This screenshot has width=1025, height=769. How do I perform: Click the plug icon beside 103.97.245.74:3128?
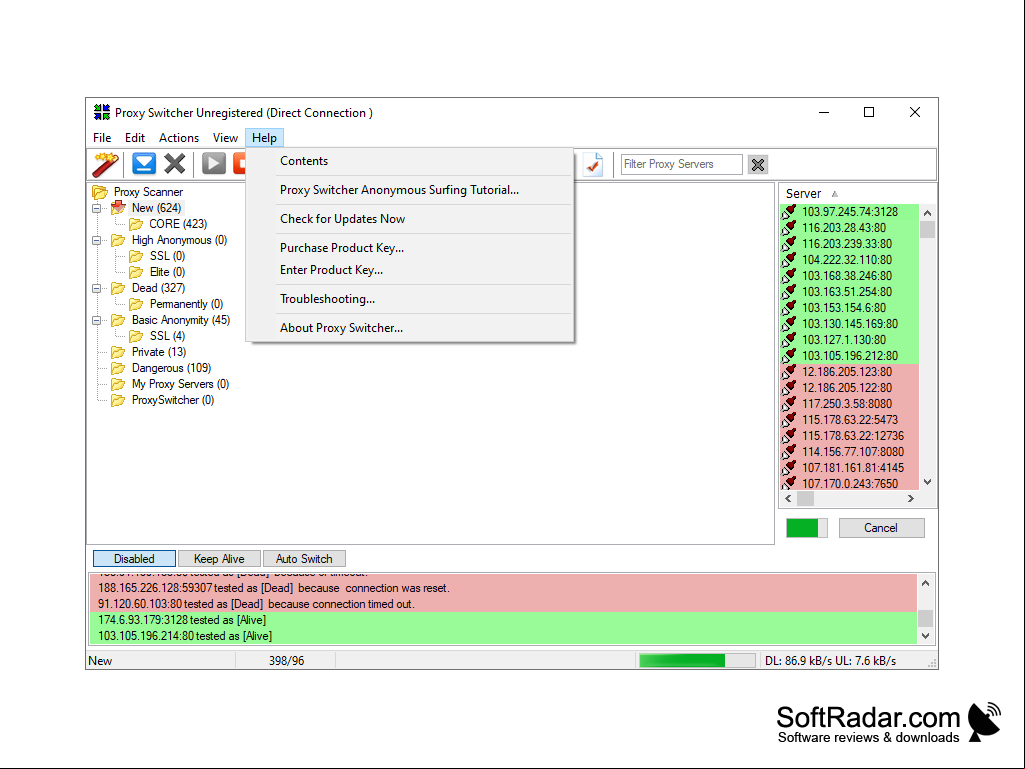[x=789, y=212]
